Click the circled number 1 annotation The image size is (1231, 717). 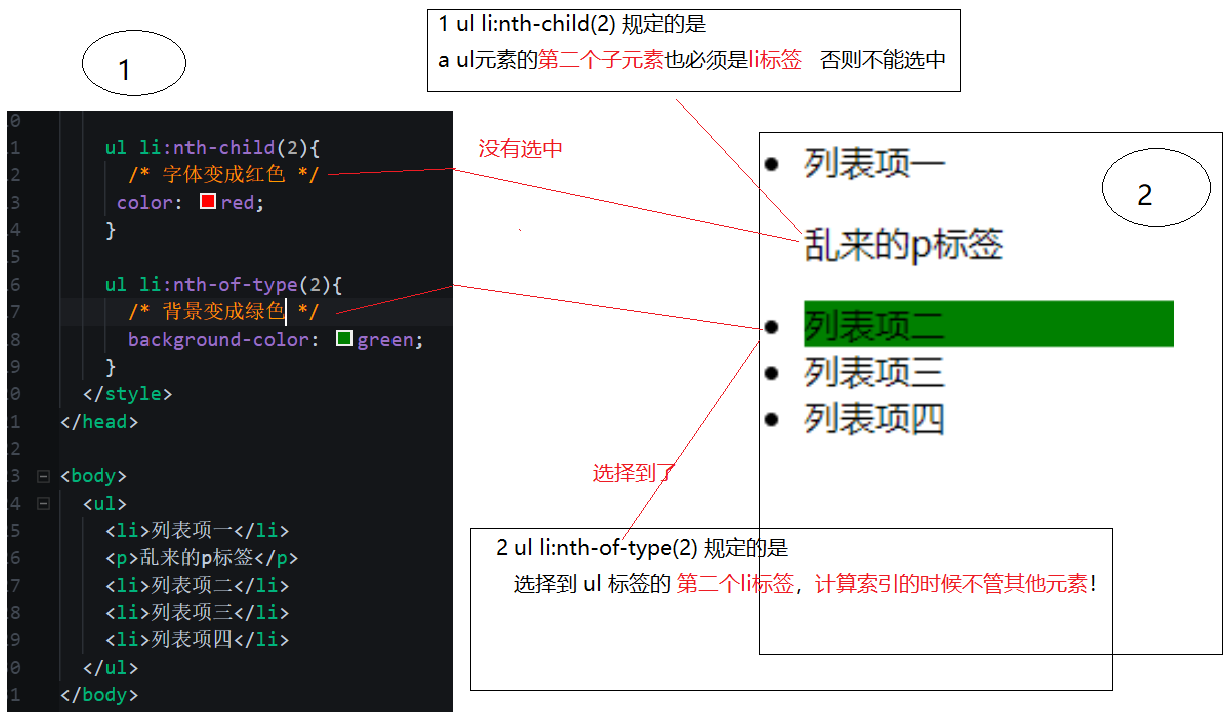point(133,63)
